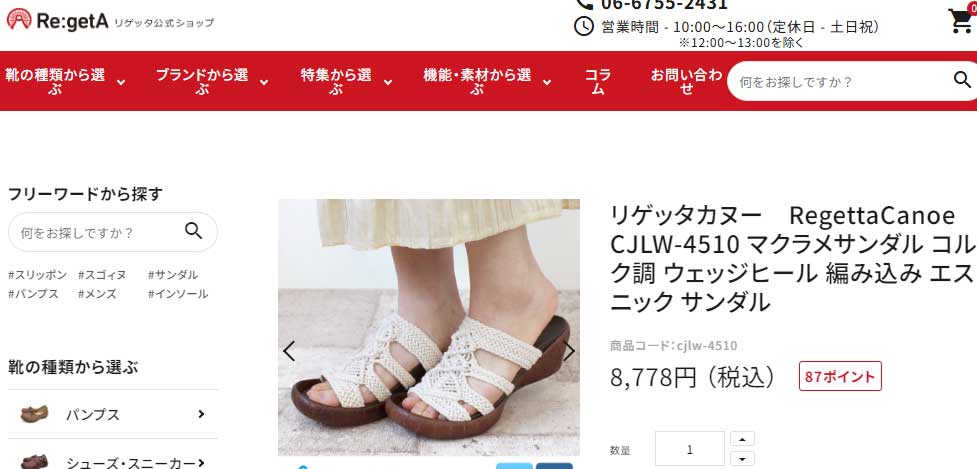Click the header search magnifier icon

click(962, 80)
